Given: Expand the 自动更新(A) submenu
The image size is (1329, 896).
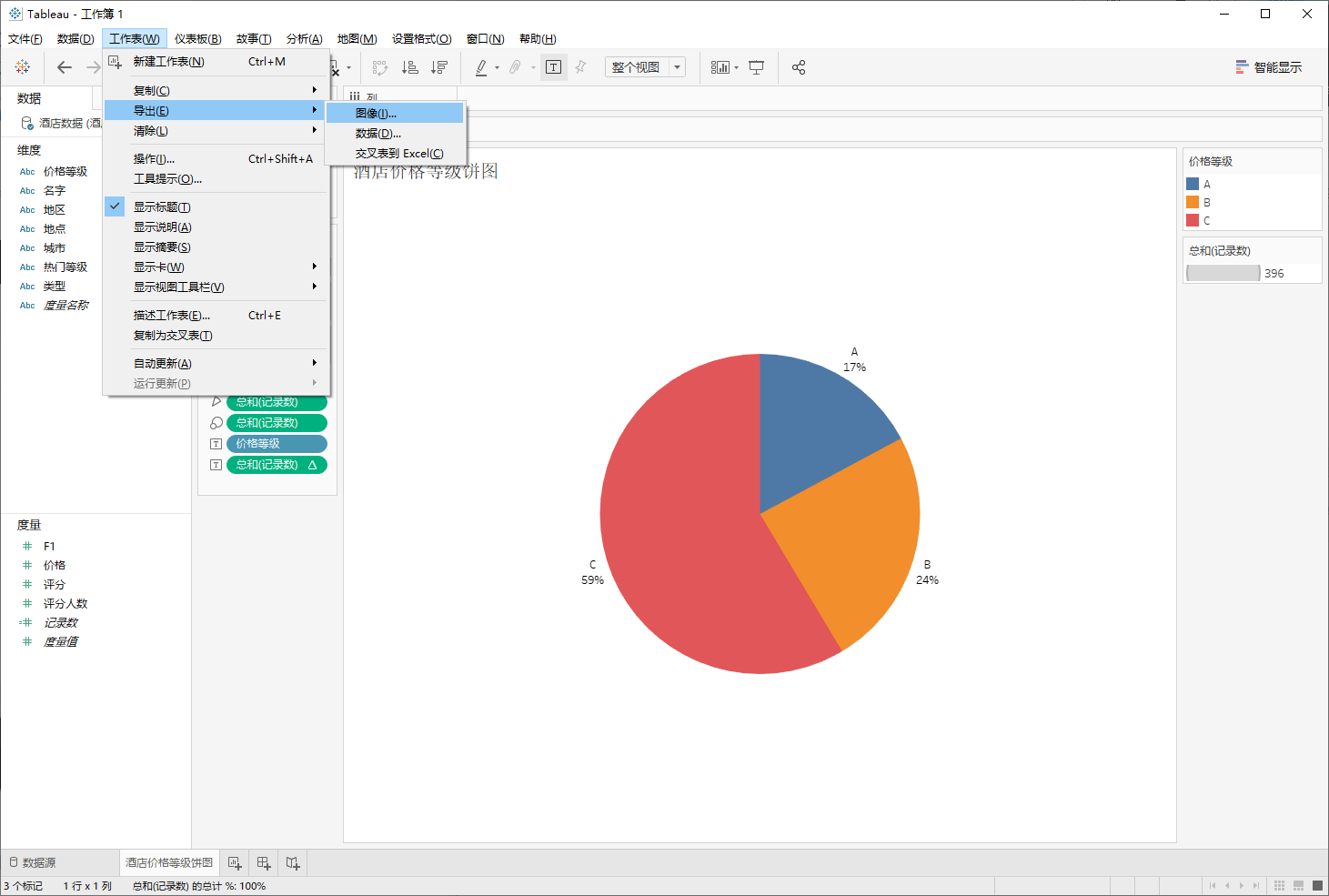Looking at the screenshot, I should (x=216, y=364).
